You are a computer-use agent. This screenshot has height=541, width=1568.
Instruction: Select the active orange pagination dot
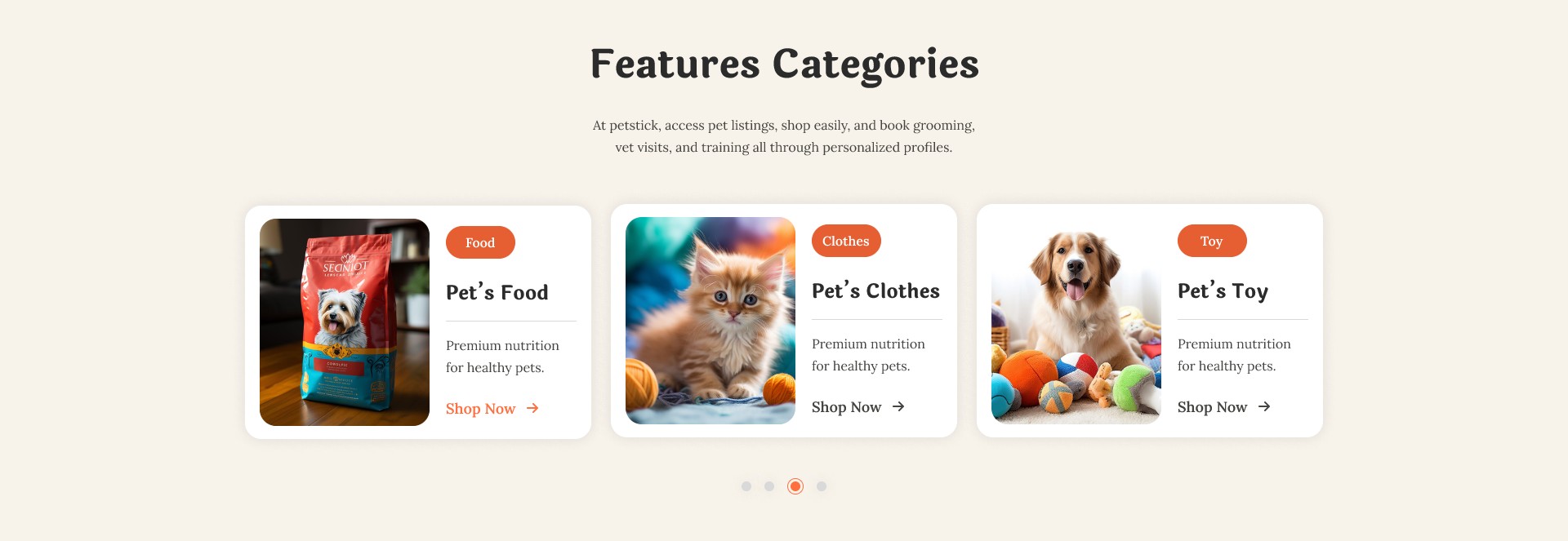795,486
